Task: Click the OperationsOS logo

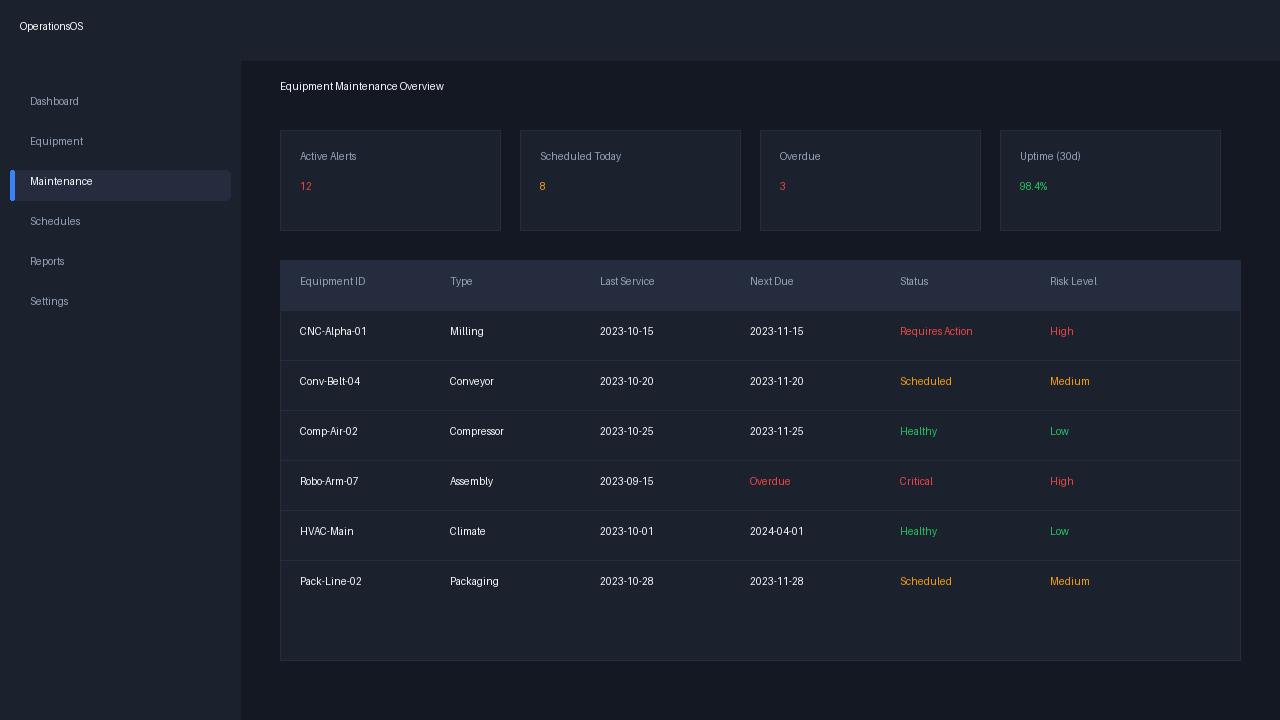Action: 51,26
